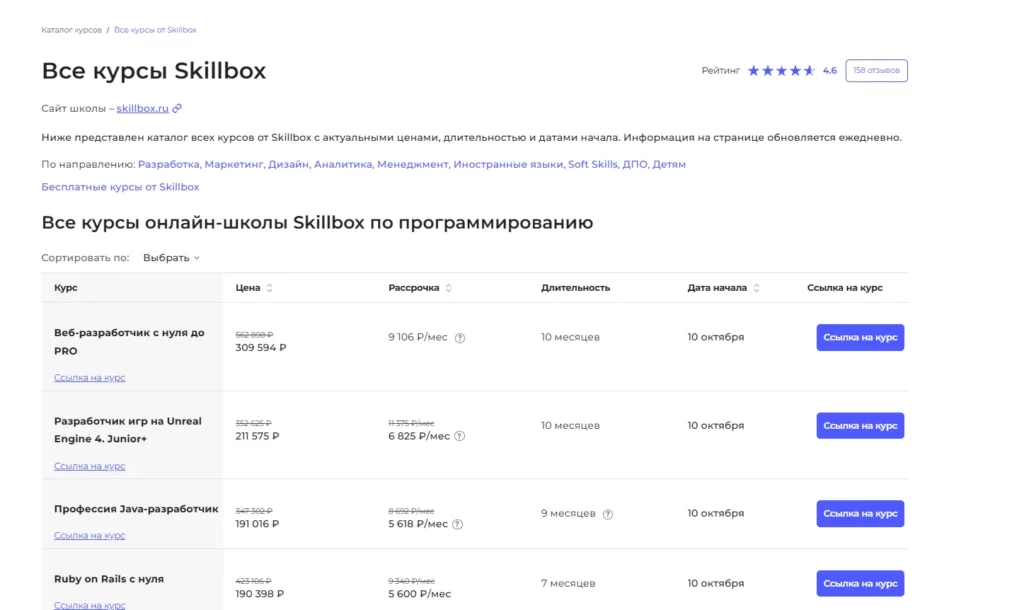Visit the skillbox.ru school website link

tap(142, 108)
